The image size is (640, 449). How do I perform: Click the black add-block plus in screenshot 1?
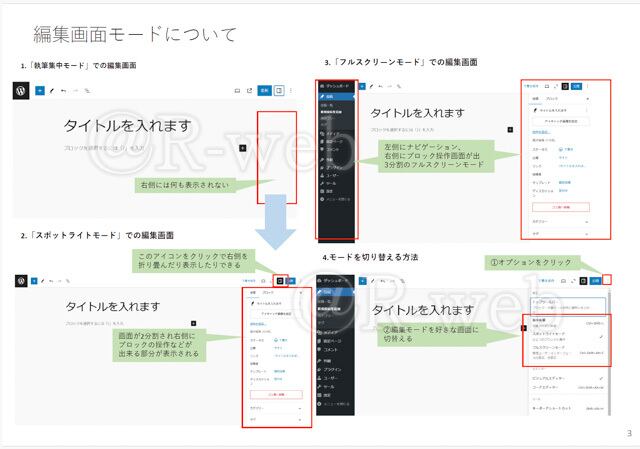(242, 148)
